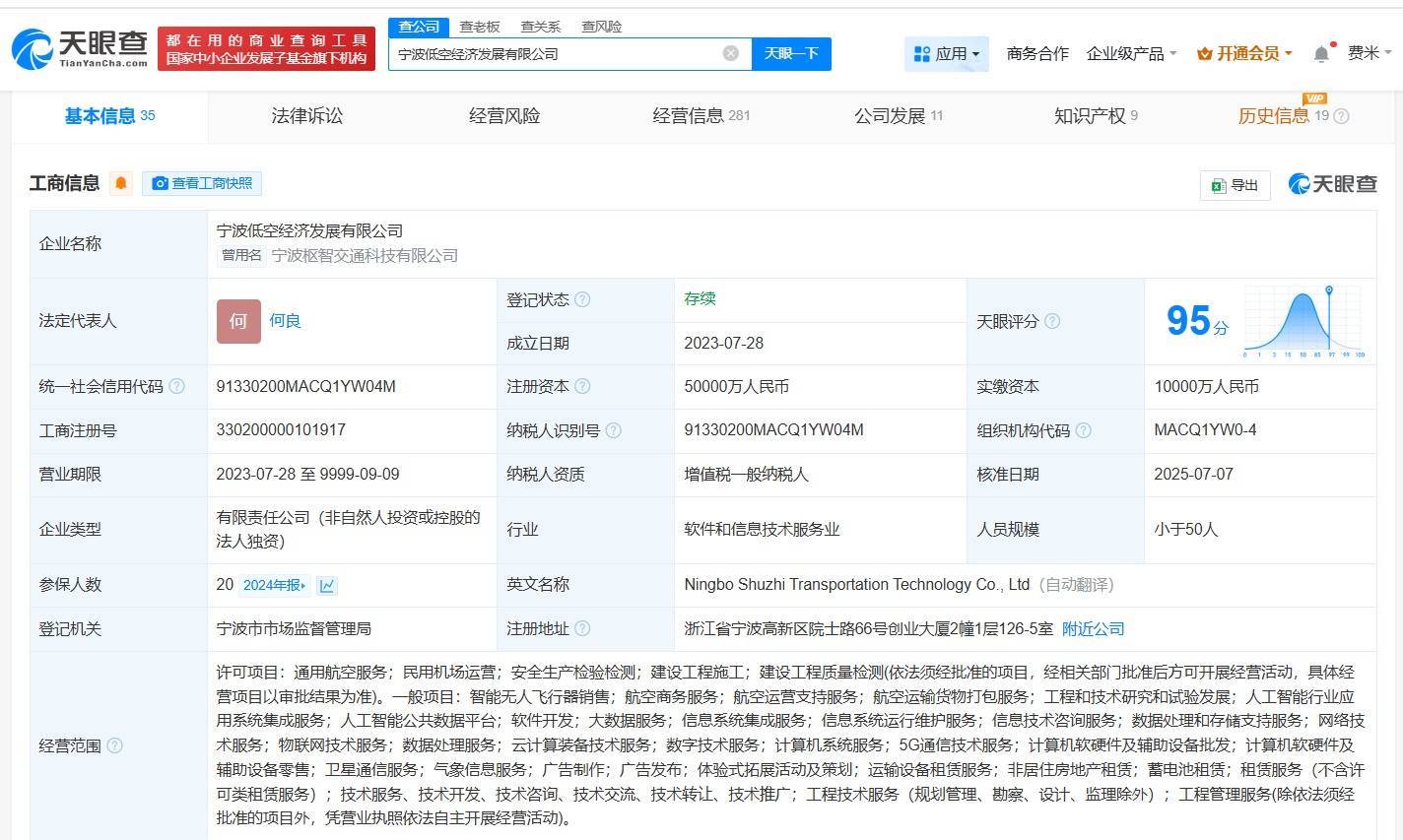Switch to the 经营风险 tab

click(x=504, y=116)
